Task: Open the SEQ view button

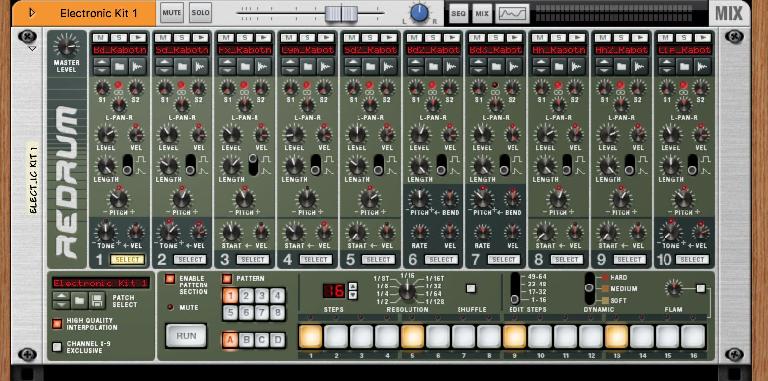Action: pos(458,13)
